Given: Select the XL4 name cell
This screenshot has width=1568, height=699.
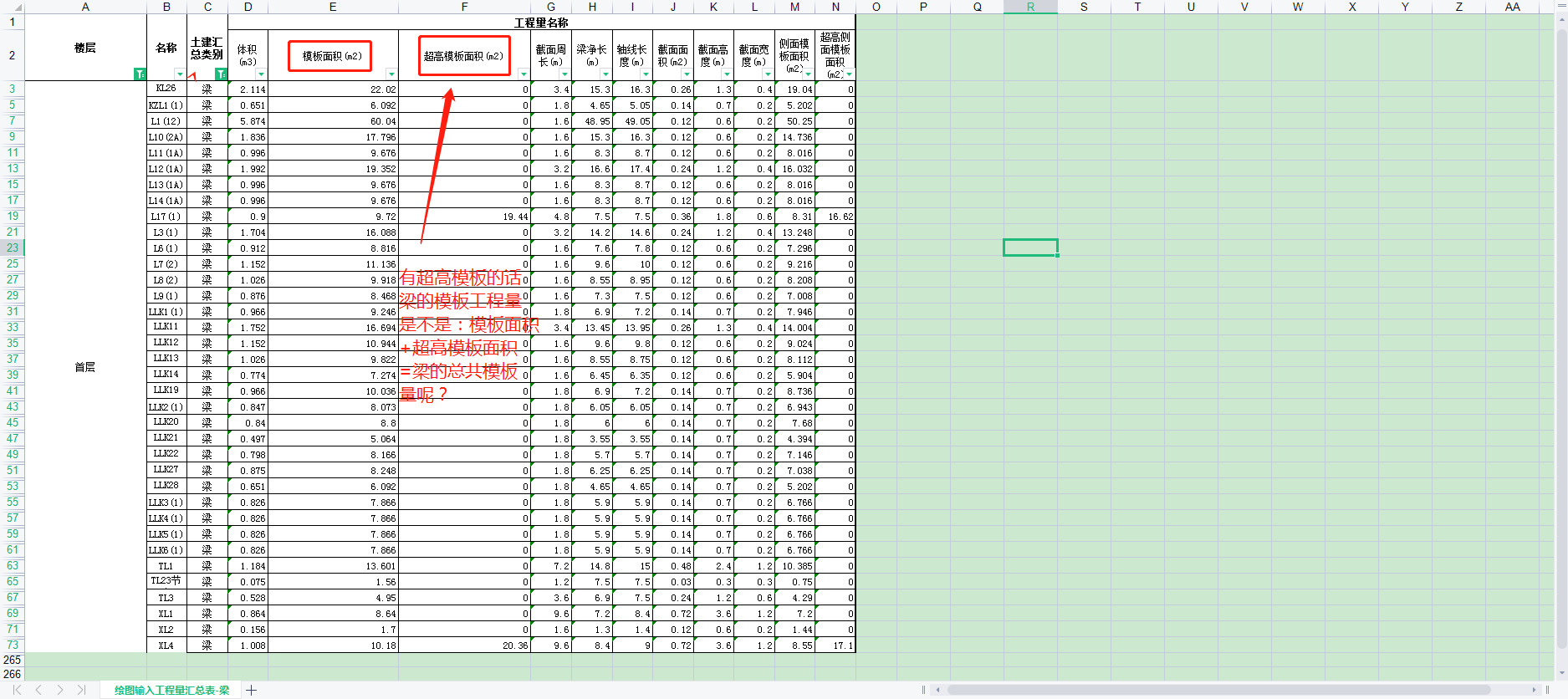Looking at the screenshot, I should pyautogui.click(x=166, y=645).
